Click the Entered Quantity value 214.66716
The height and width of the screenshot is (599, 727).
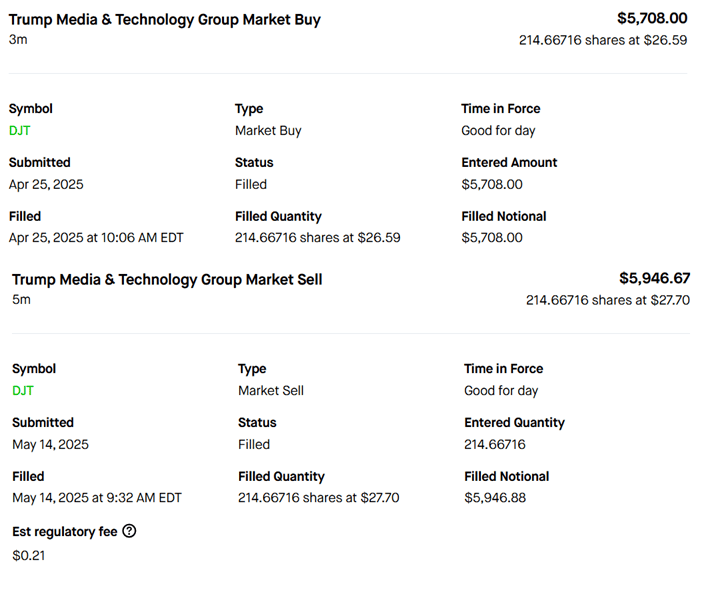pos(495,444)
